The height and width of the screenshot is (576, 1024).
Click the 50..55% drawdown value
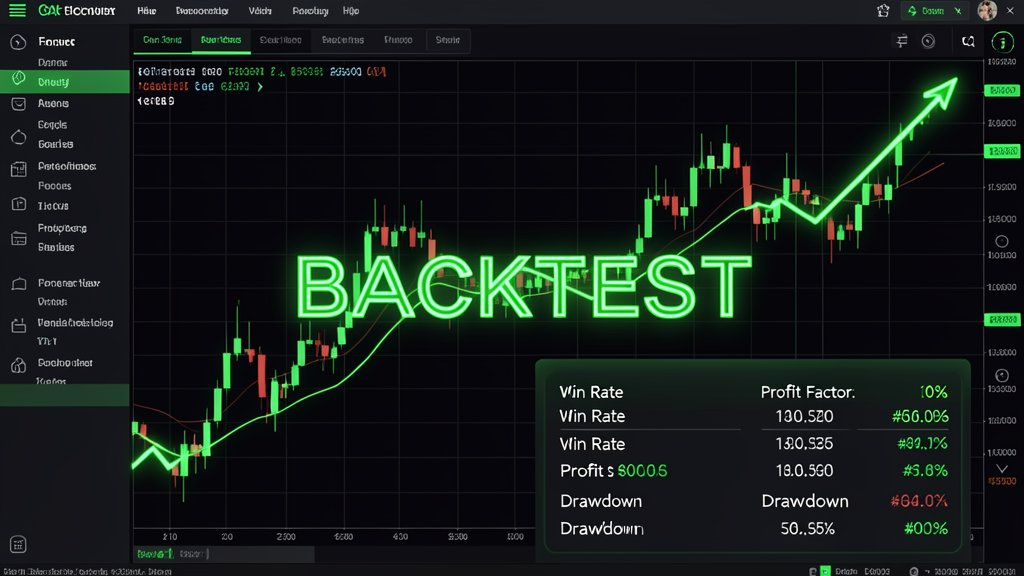807,528
